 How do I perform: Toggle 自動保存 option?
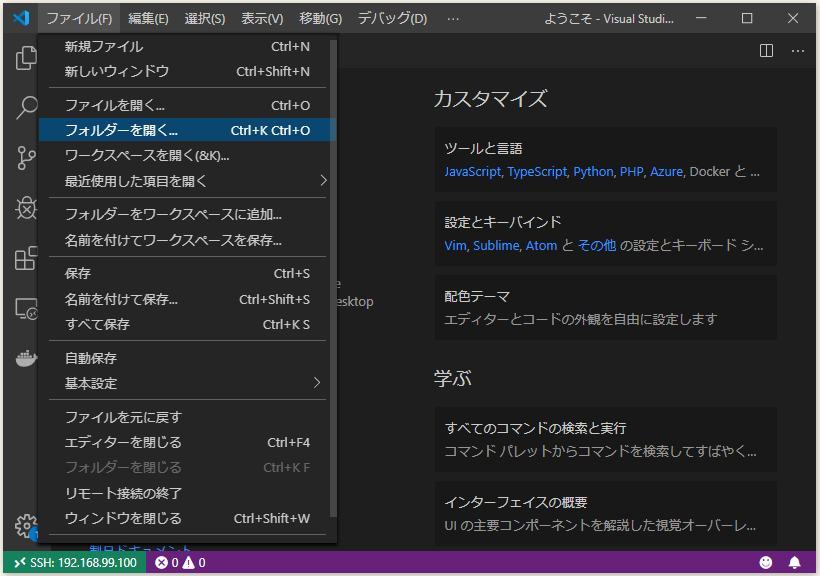click(x=187, y=358)
